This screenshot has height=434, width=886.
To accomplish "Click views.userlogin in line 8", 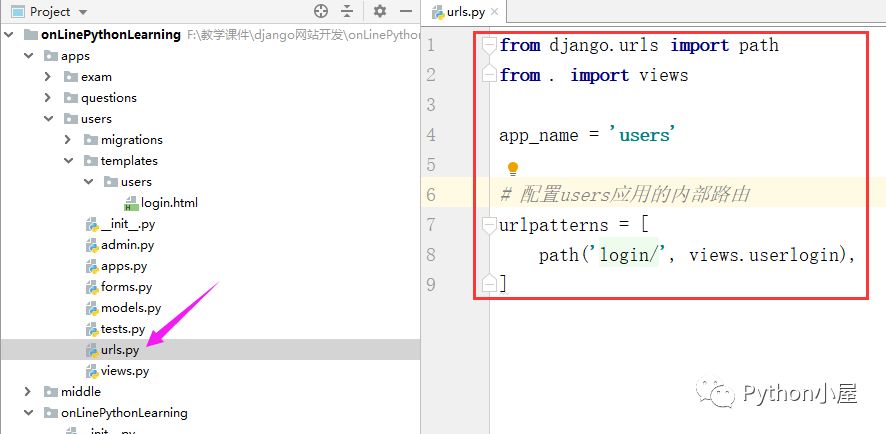I will coord(765,255).
